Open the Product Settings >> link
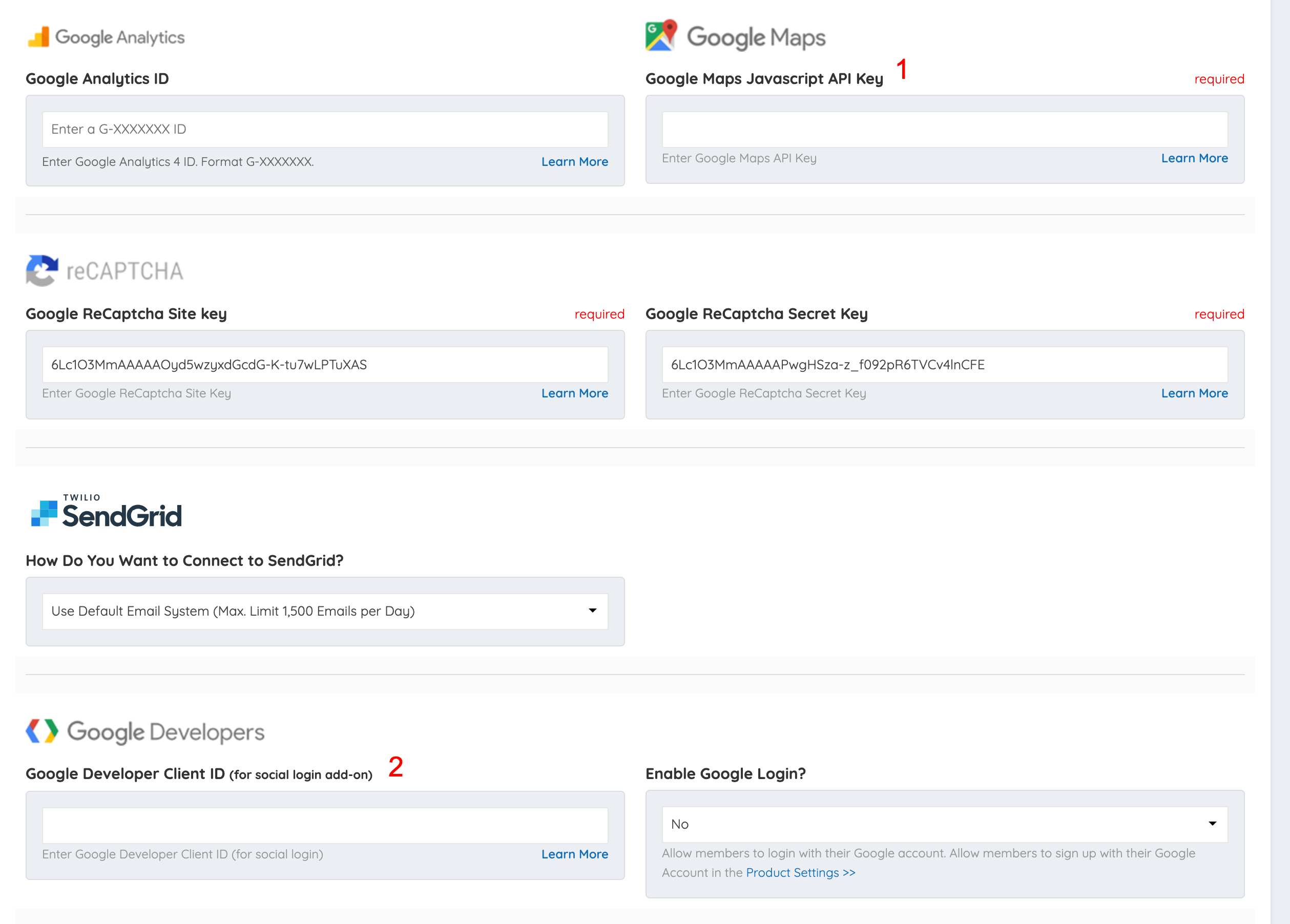Screen dimensions: 1290x924 pyautogui.click(x=800, y=873)
